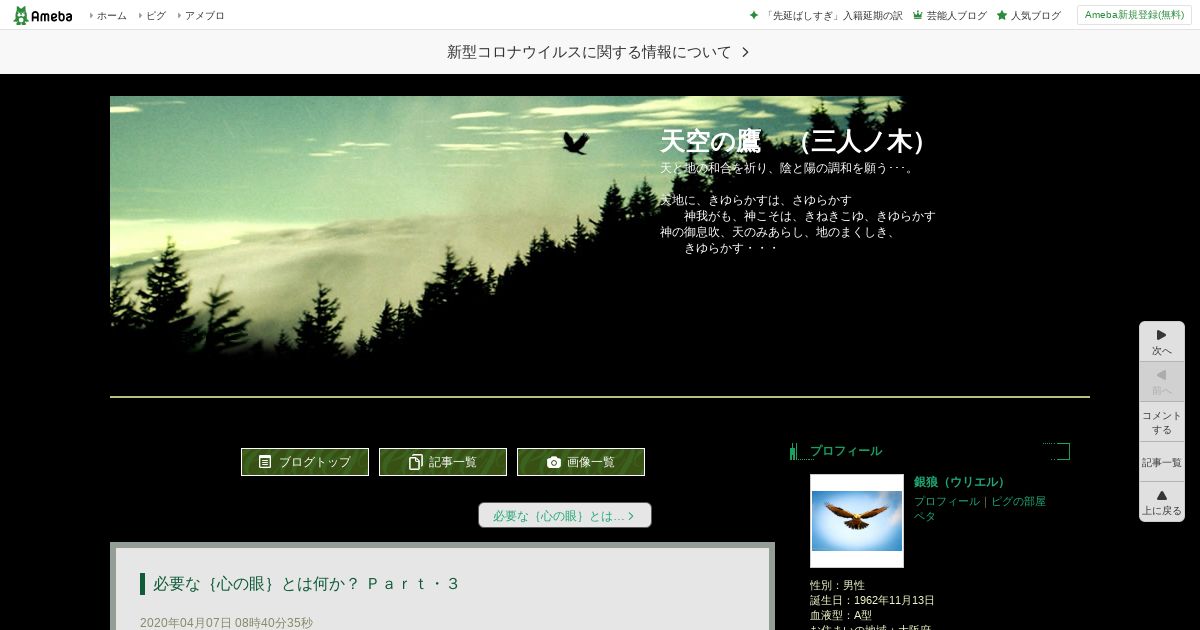Click the play arrow icon above 次へ

(x=1162, y=335)
